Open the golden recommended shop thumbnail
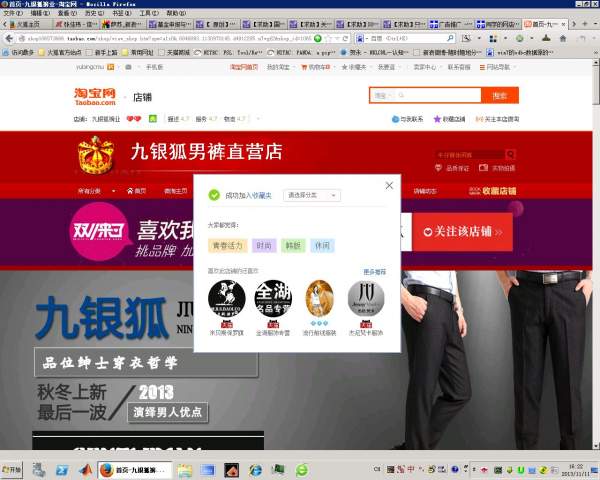 coord(320,299)
